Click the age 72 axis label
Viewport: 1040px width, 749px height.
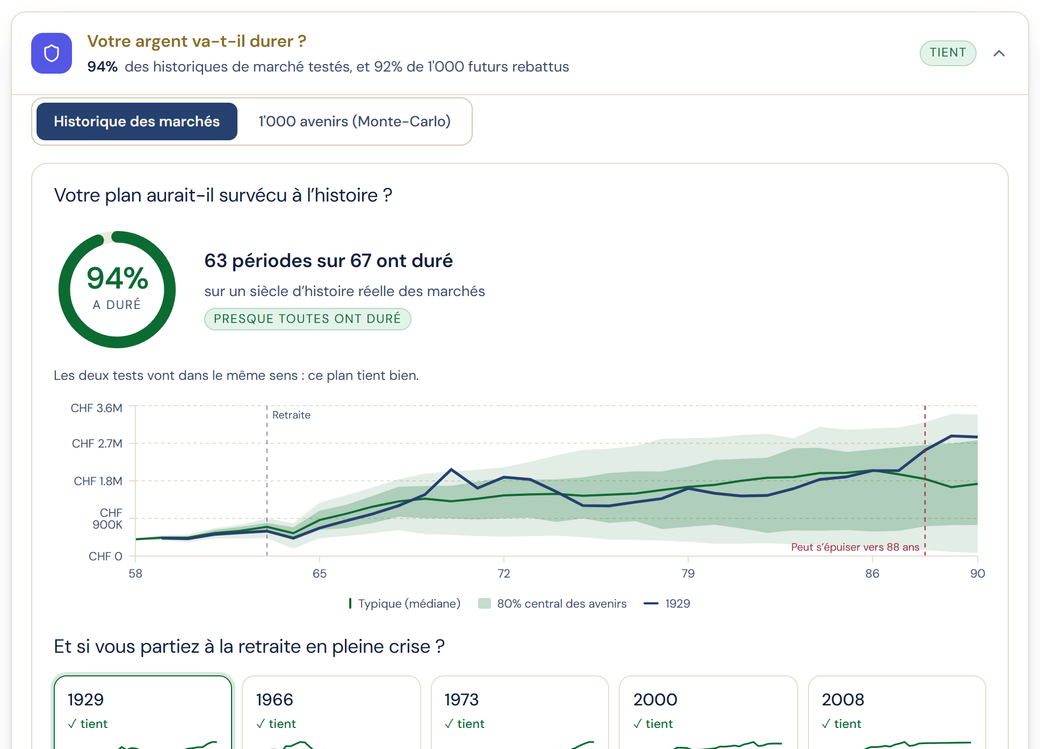click(504, 573)
